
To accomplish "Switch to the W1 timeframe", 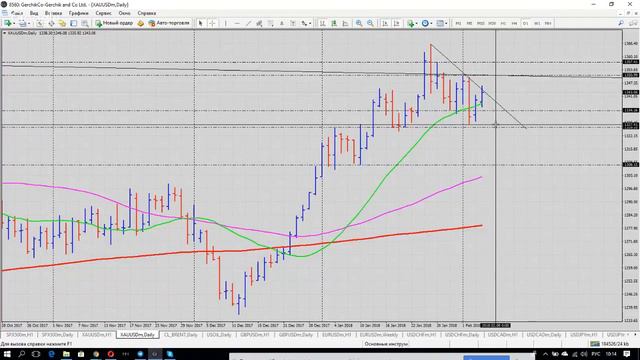I will coord(537,23).
